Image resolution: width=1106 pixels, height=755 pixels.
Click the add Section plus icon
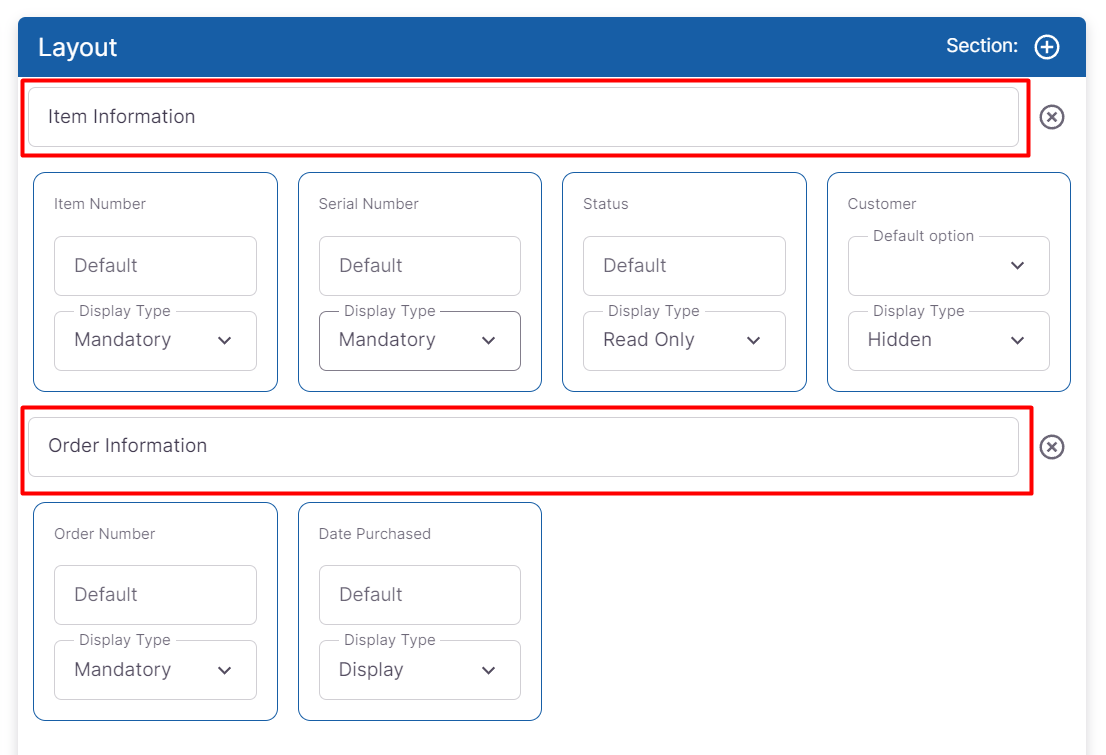pos(1046,47)
